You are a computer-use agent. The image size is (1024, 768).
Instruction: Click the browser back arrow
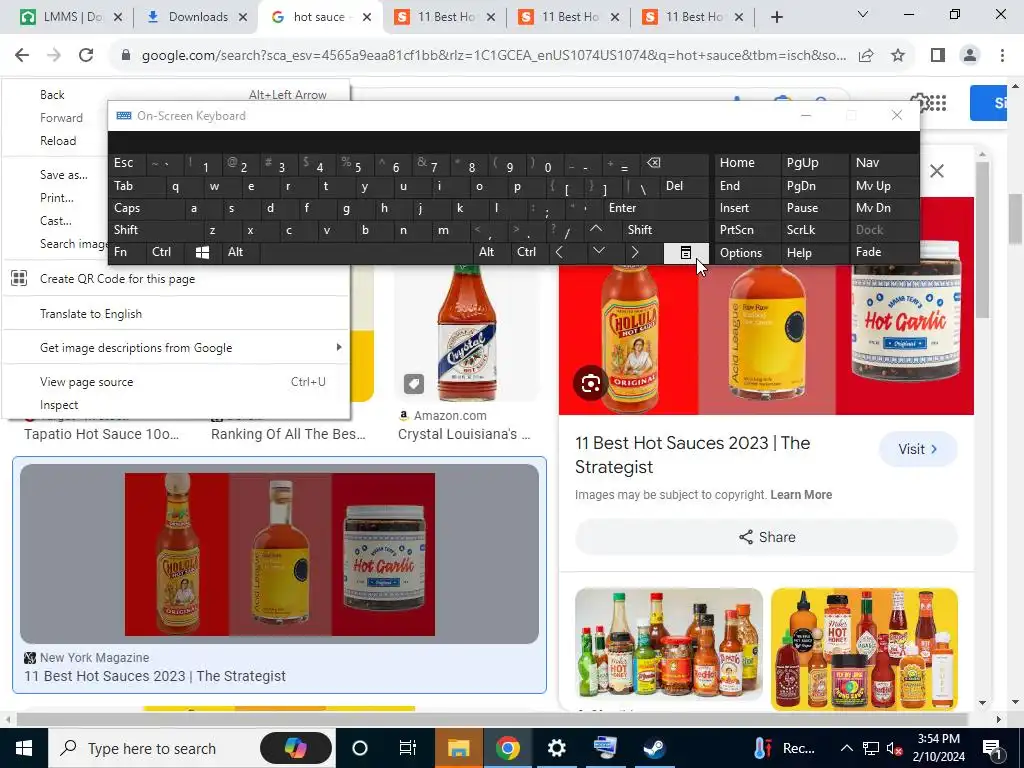[x=22, y=56]
